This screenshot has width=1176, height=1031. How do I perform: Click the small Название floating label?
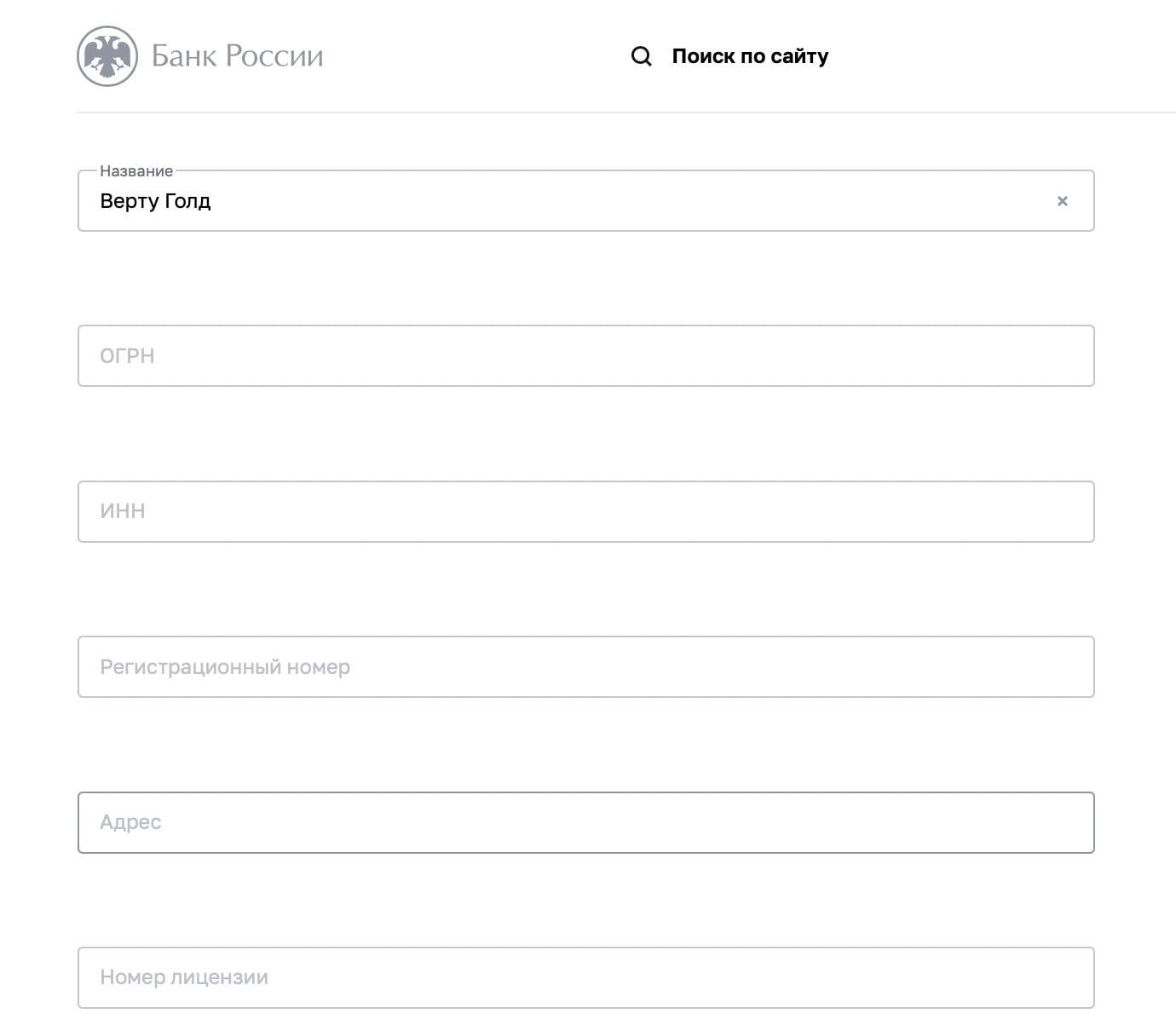(136, 171)
